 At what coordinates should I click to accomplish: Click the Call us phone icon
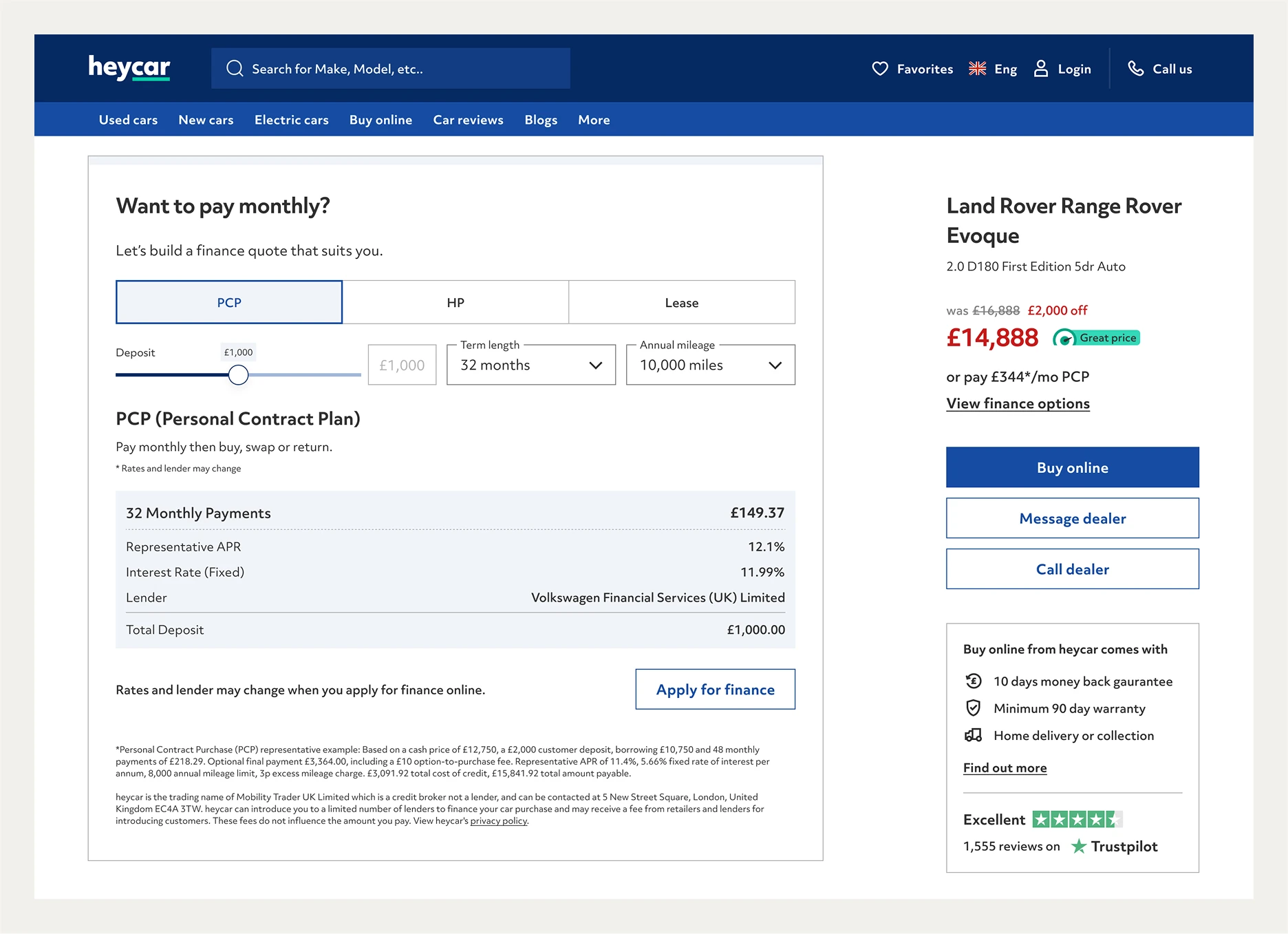1135,69
